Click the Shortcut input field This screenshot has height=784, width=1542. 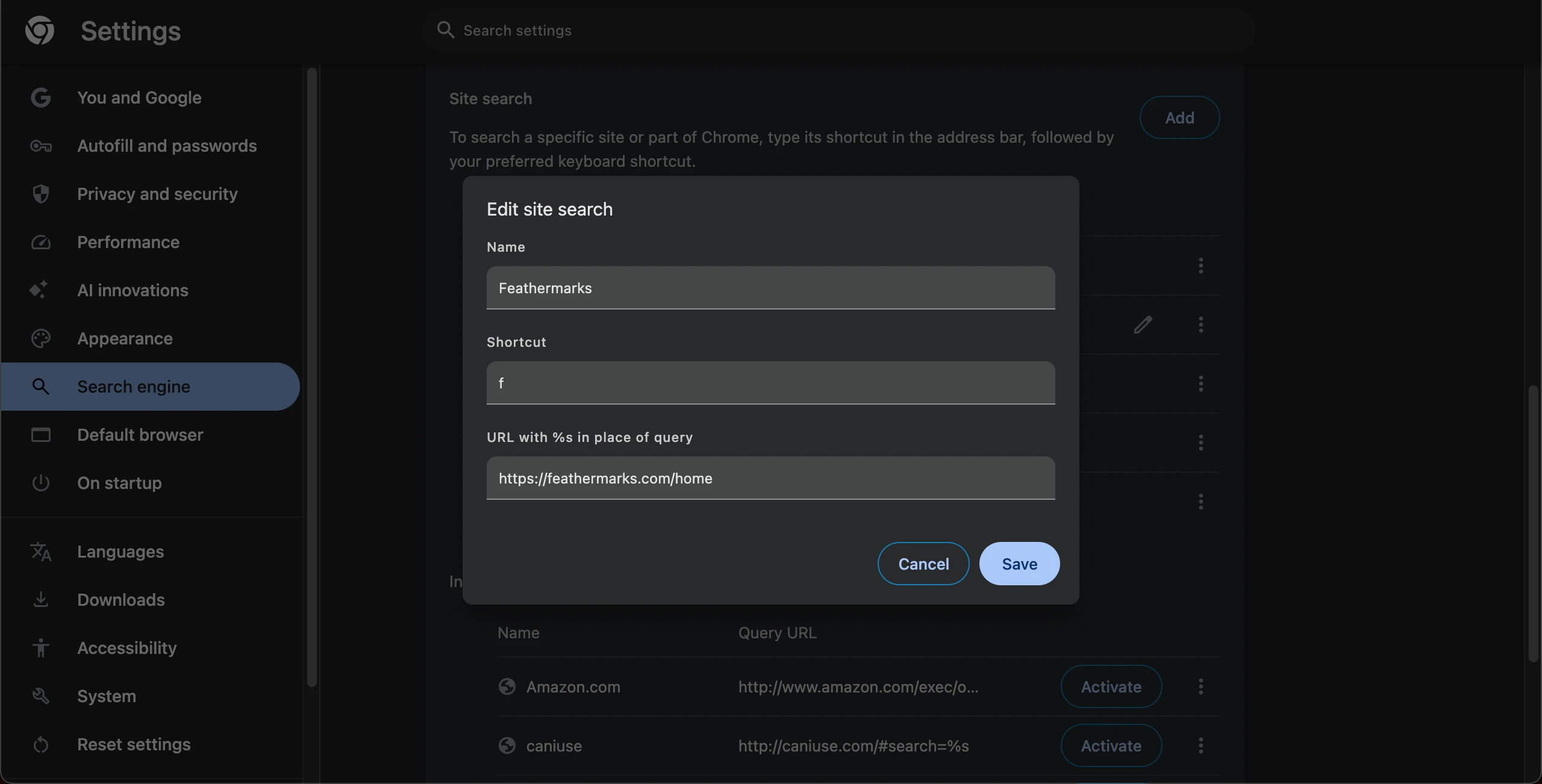pos(770,383)
